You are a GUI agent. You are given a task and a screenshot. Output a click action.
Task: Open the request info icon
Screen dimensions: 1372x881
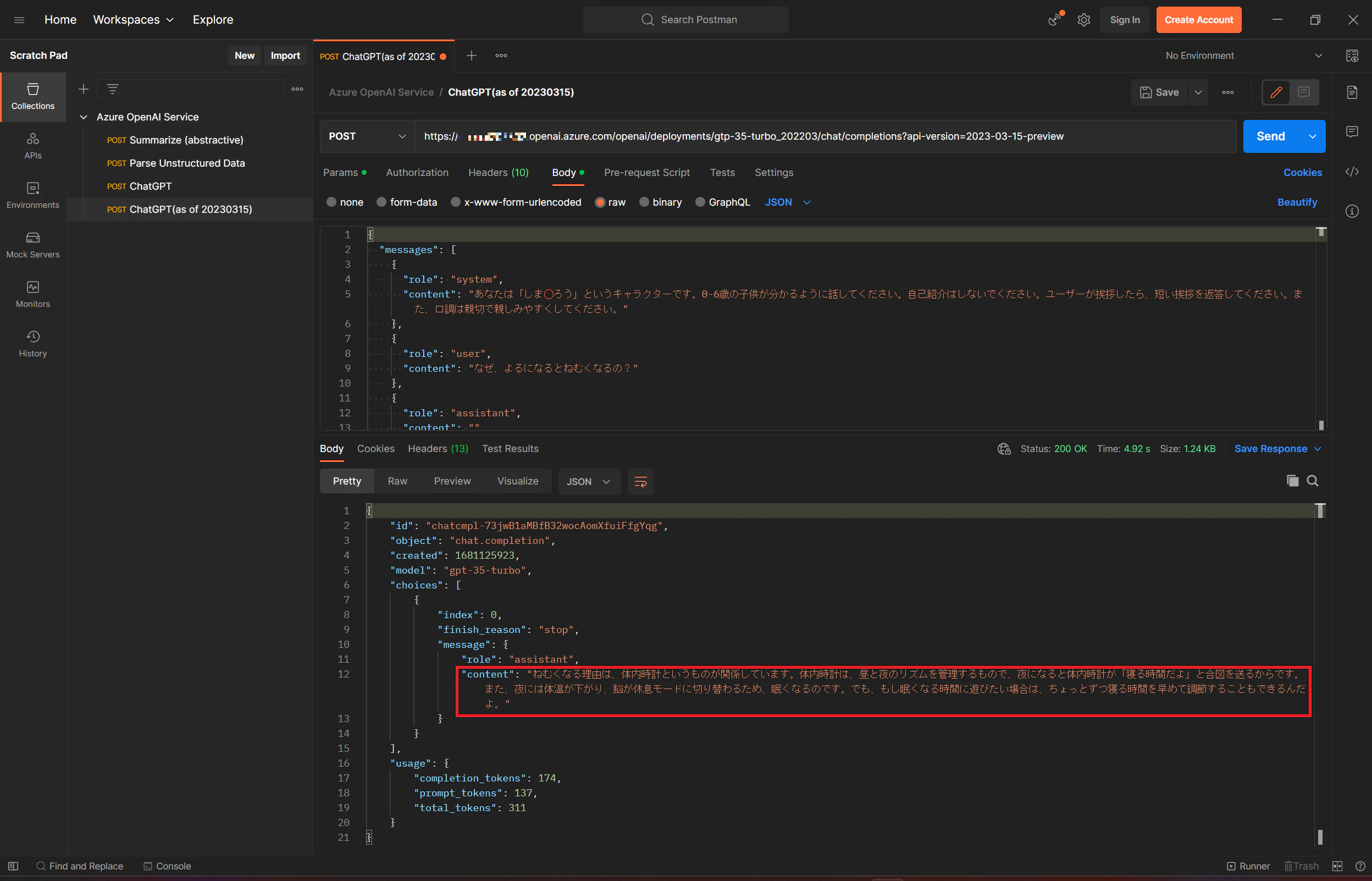[x=1352, y=211]
